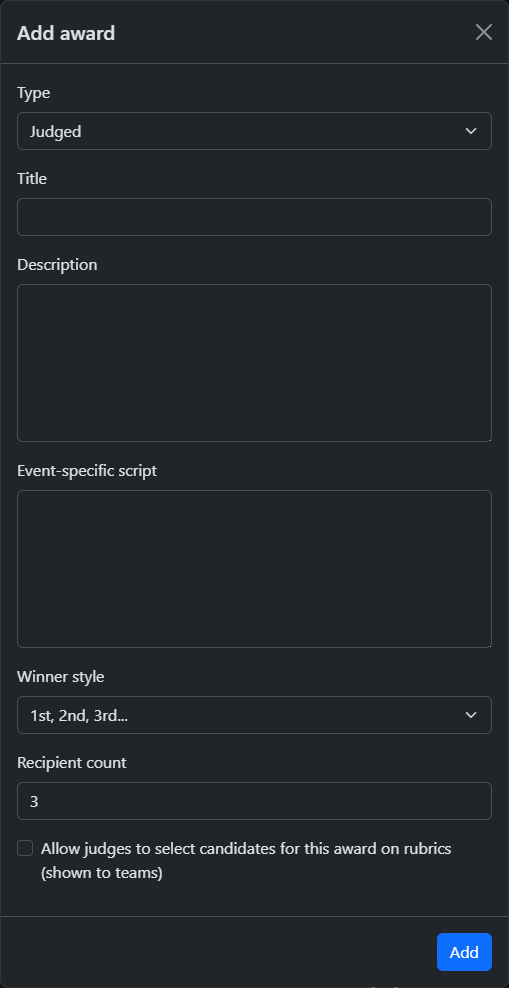The image size is (509, 988).
Task: Select the Recipient count field showing 3
Action: (254, 801)
